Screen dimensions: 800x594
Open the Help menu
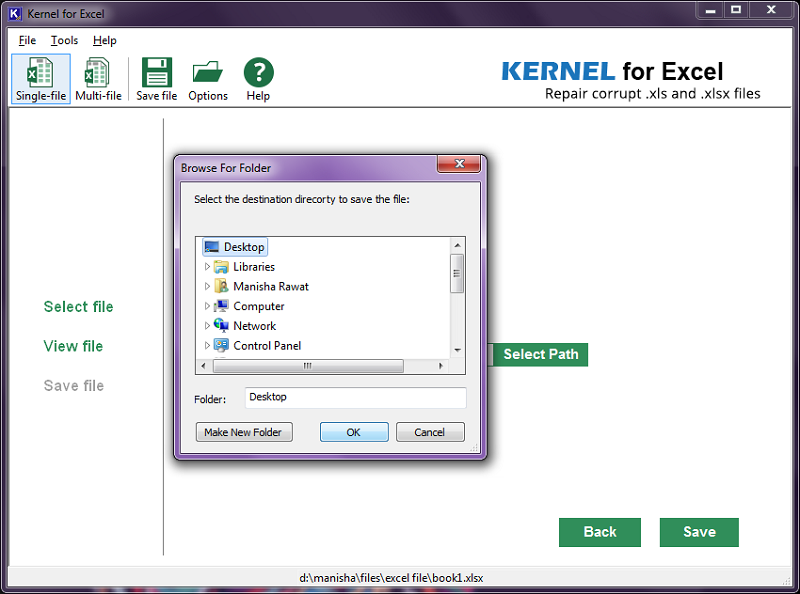pos(105,40)
